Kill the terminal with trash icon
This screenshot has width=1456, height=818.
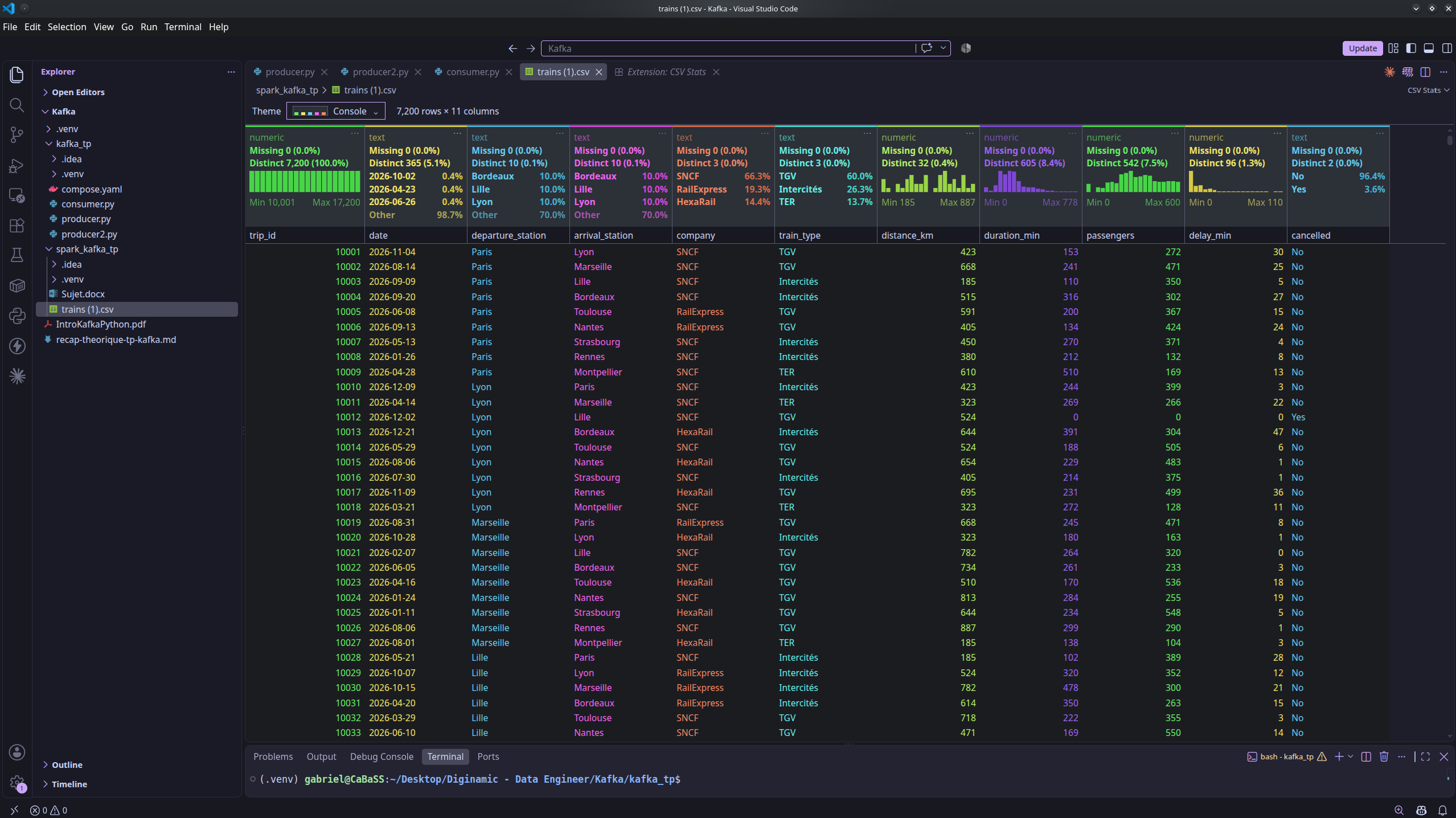click(x=1384, y=756)
